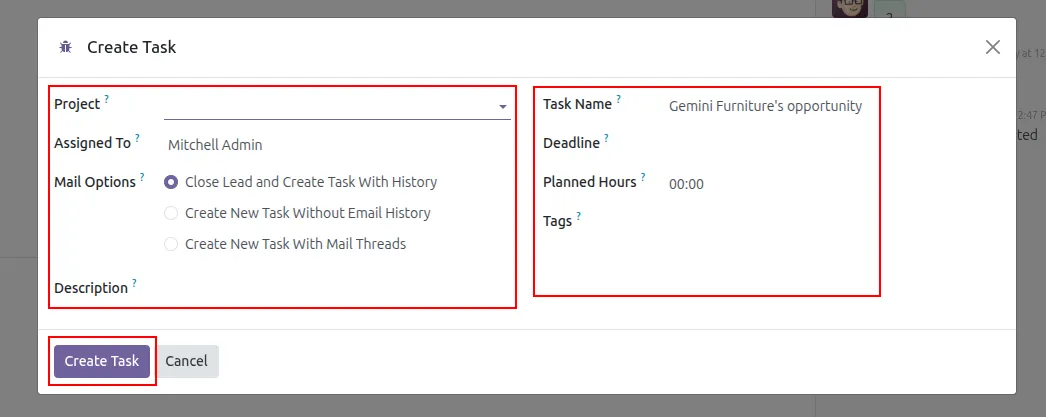Viewport: 1046px width, 417px height.
Task: Click the help icon beside Deadline label
Action: click(606, 138)
